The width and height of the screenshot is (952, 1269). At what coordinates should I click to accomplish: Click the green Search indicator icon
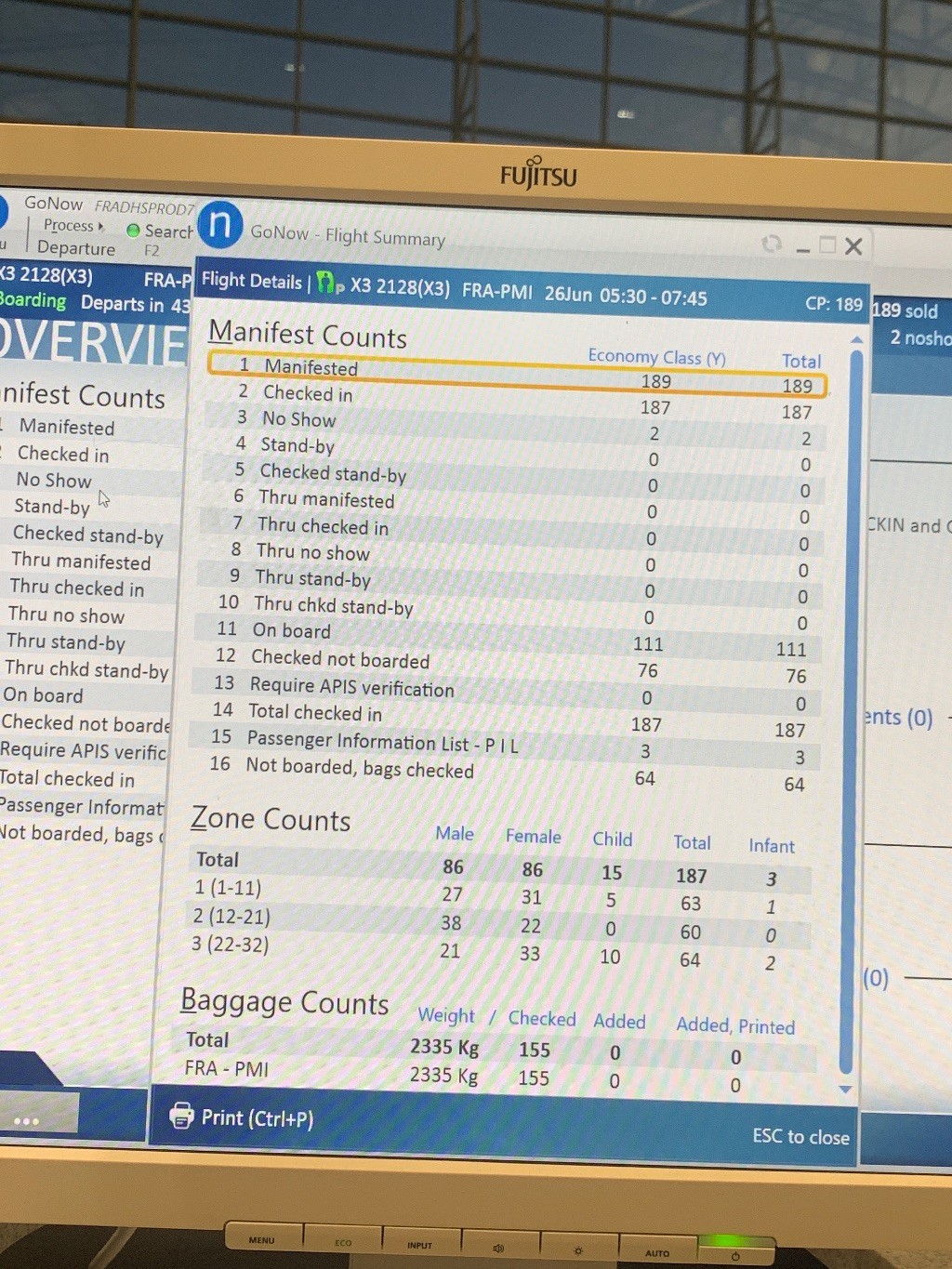point(133,230)
